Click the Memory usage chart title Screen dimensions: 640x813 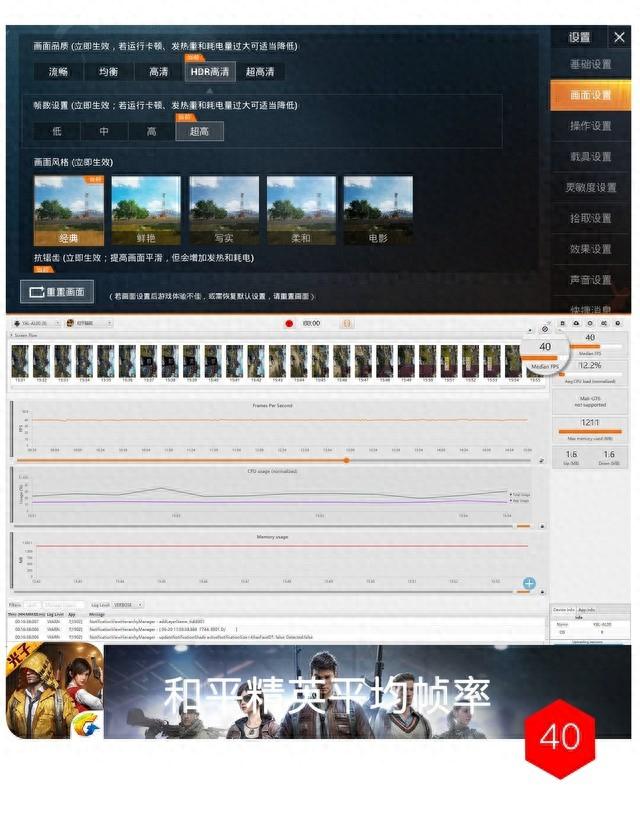point(273,537)
